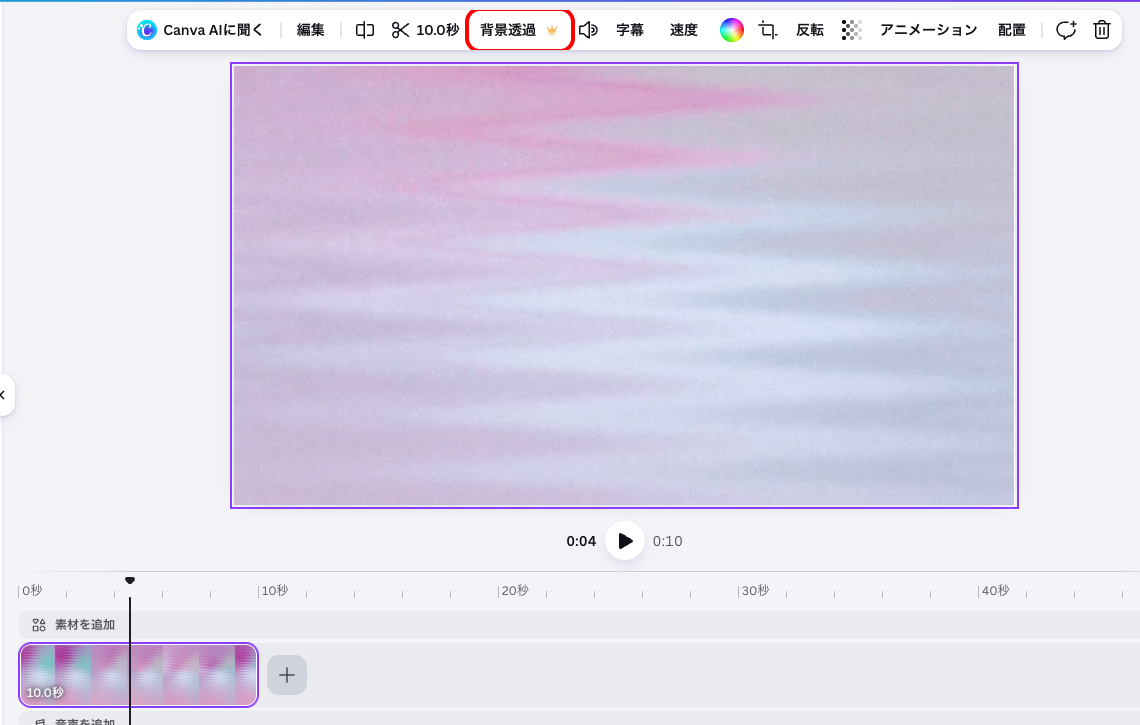Viewport: 1140px width, 725px height.
Task: Open Canva AIに聞く assistant
Action: click(x=199, y=30)
